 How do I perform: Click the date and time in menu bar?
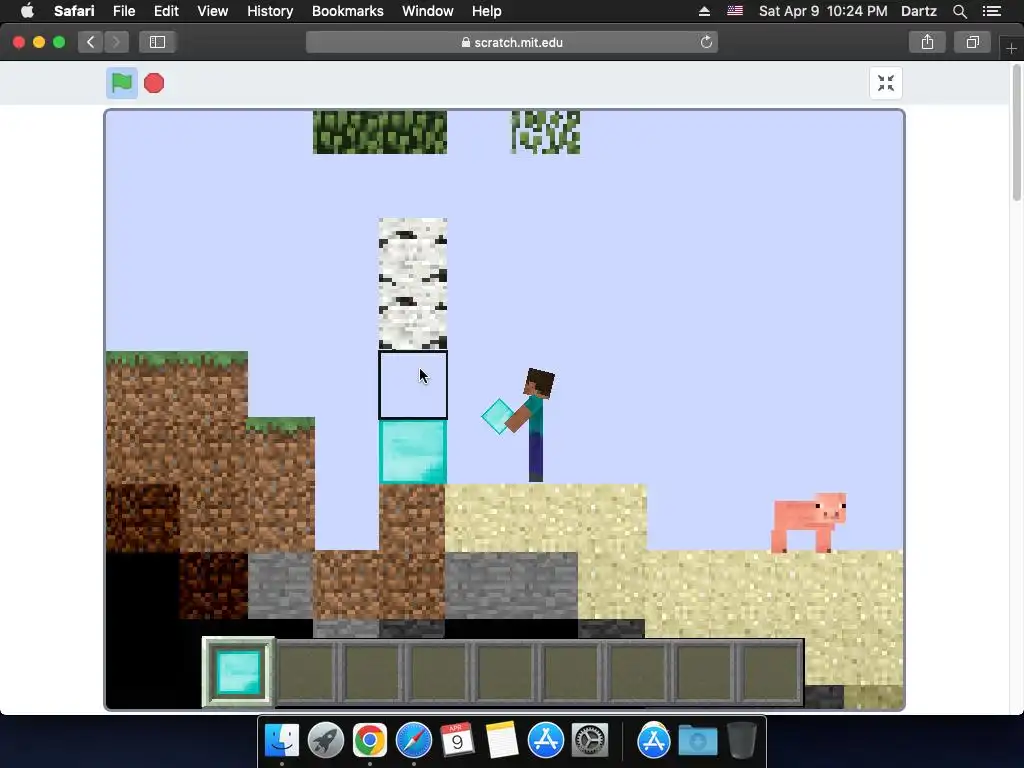[x=823, y=11]
